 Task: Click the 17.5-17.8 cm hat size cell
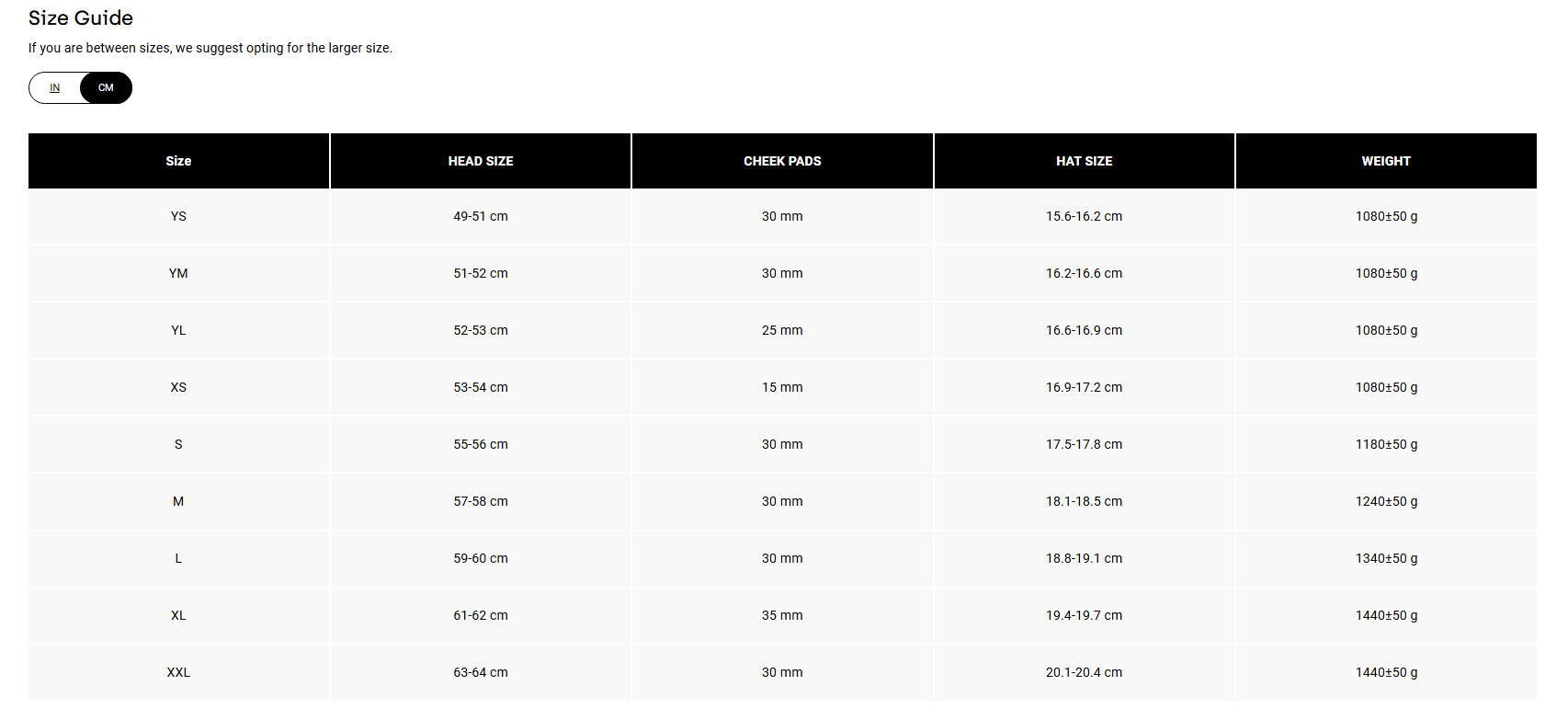point(1084,444)
